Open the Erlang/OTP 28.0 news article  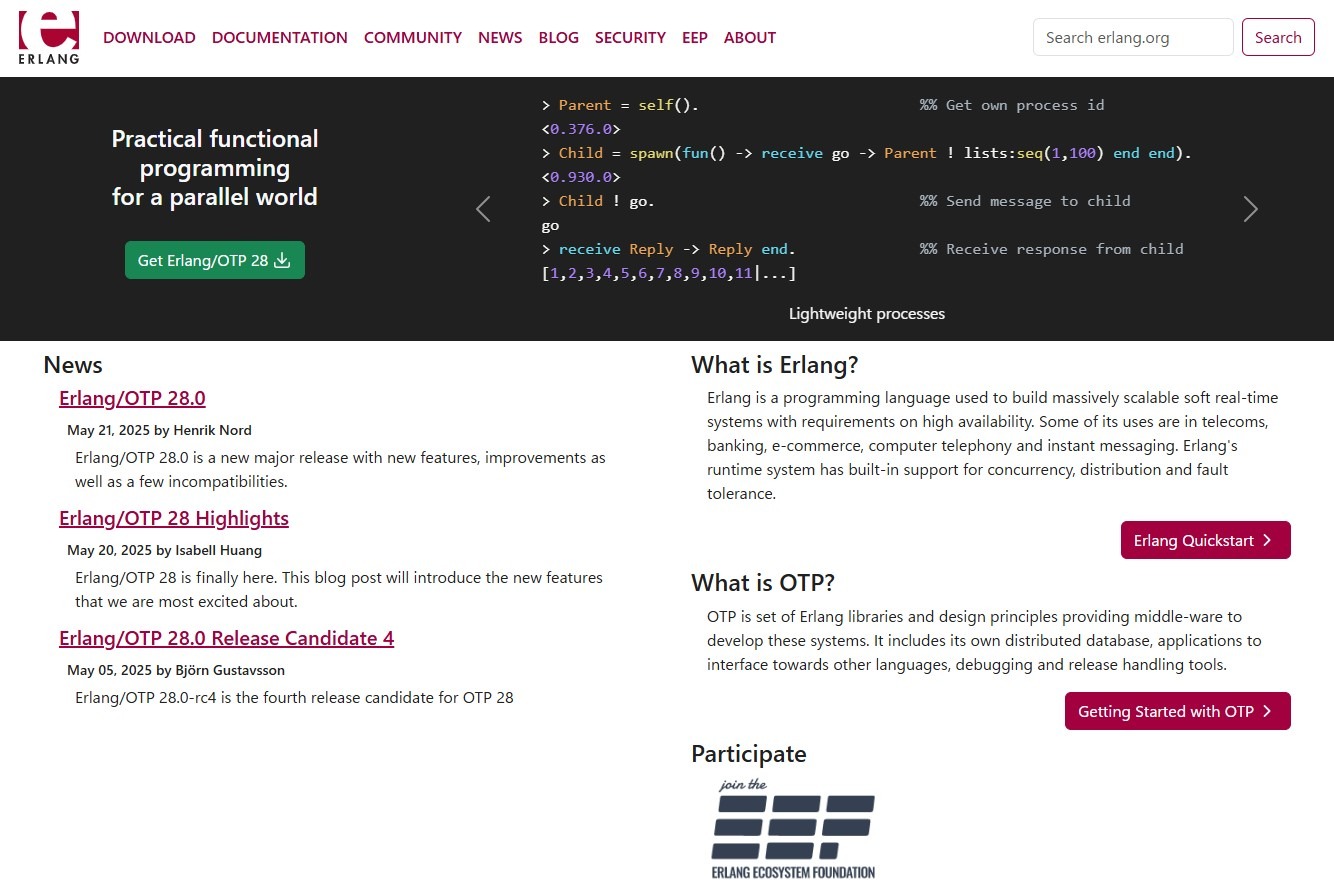[132, 398]
